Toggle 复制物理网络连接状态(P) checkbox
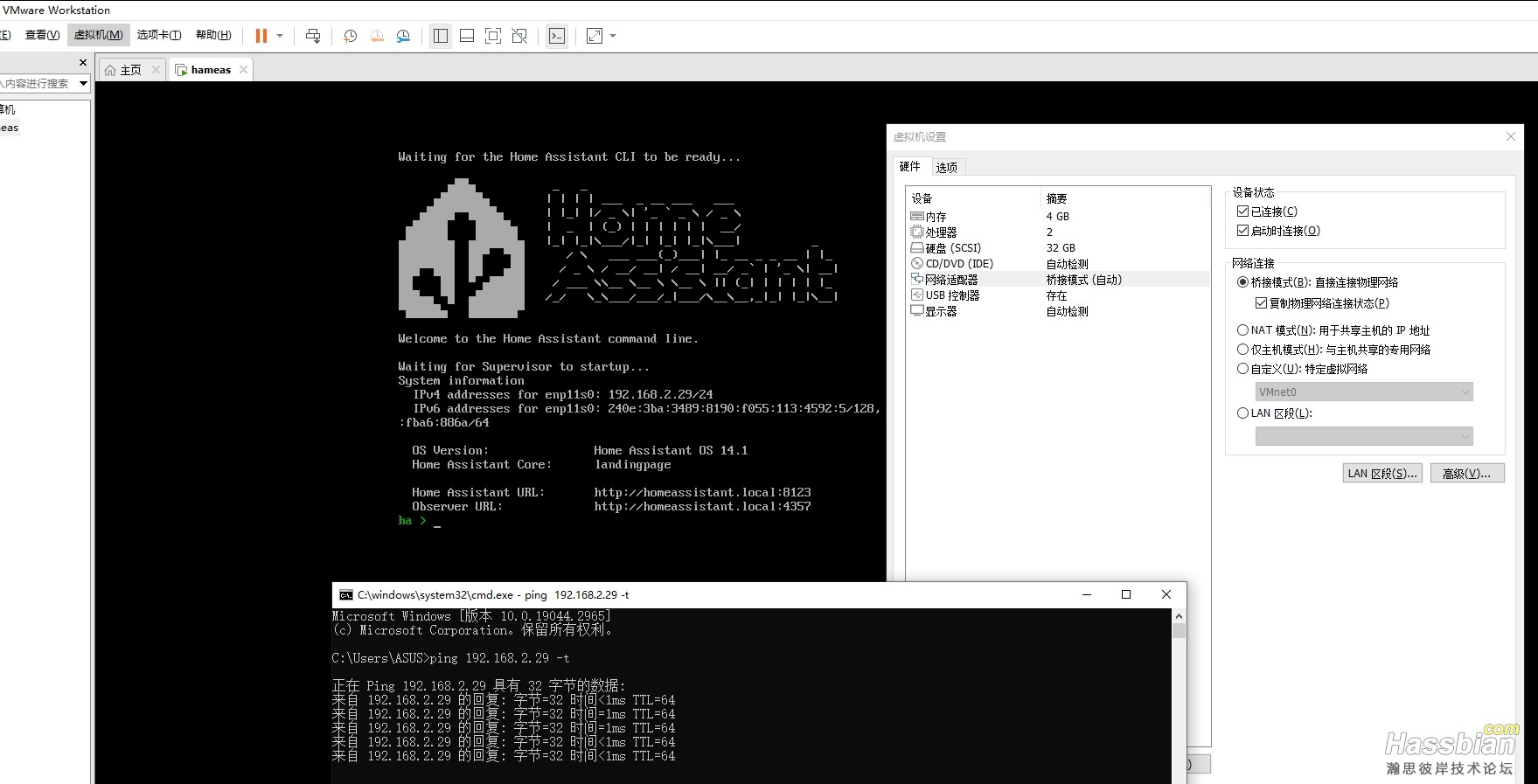The image size is (1538, 784). pyautogui.click(x=1261, y=303)
